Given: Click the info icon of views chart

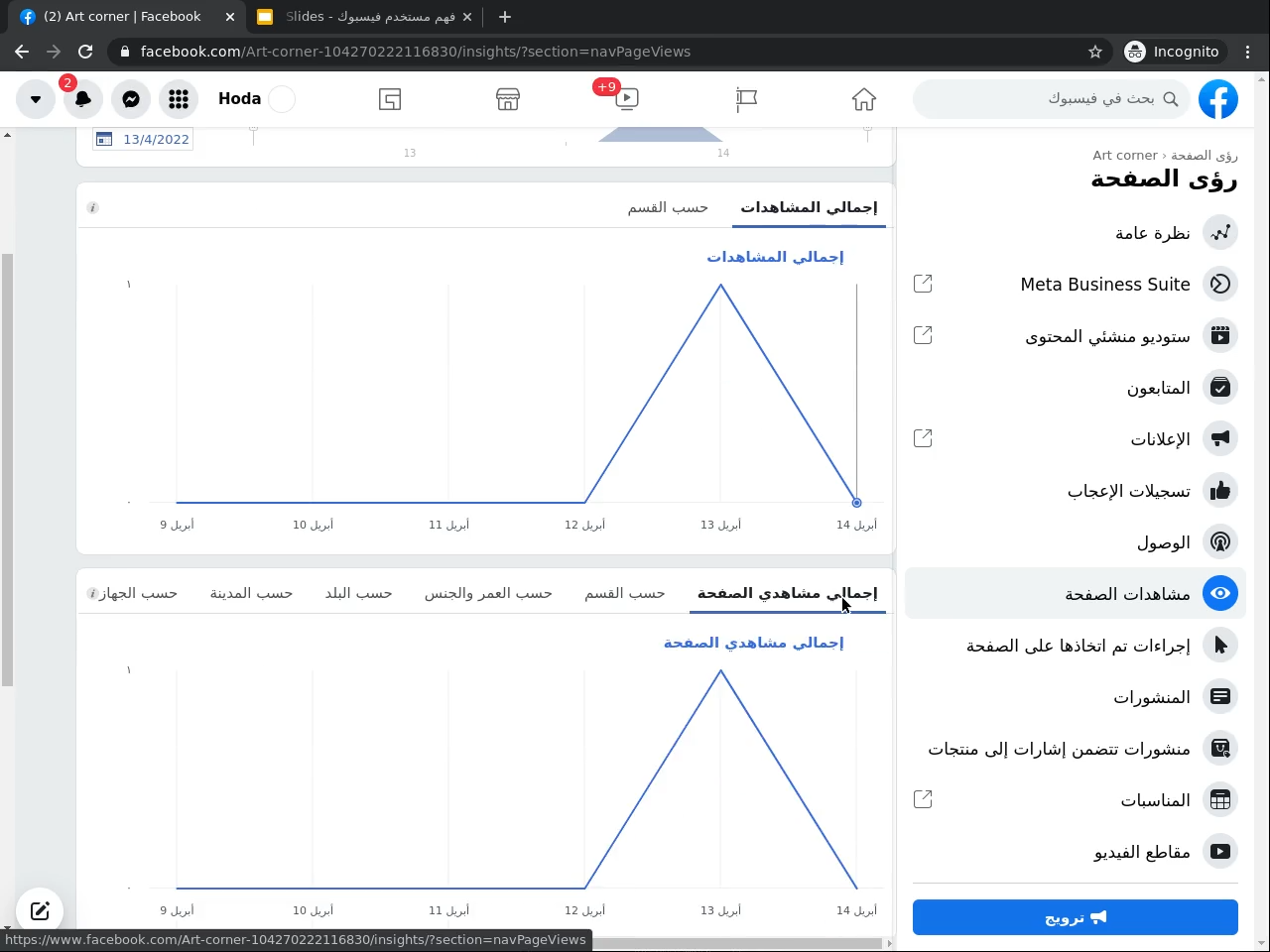Looking at the screenshot, I should (x=92, y=208).
